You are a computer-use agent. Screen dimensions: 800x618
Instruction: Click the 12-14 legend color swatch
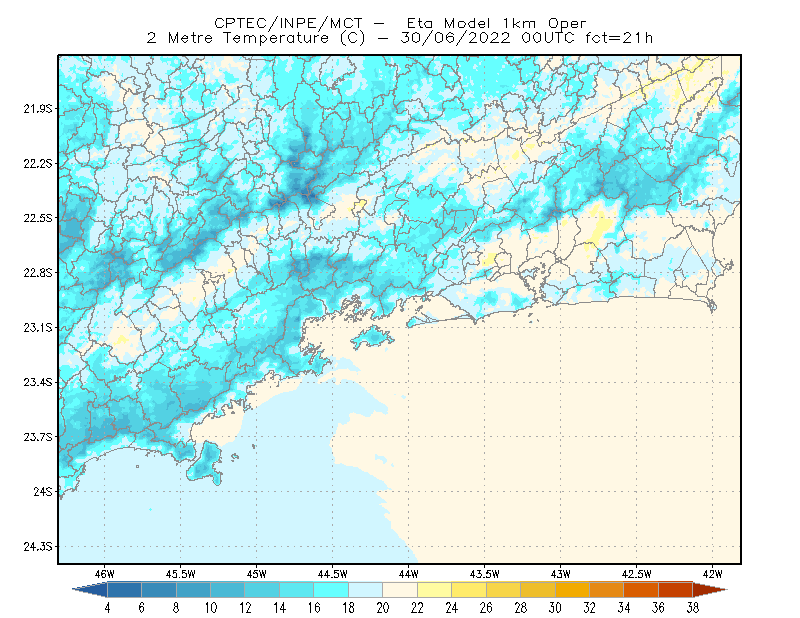[262, 590]
